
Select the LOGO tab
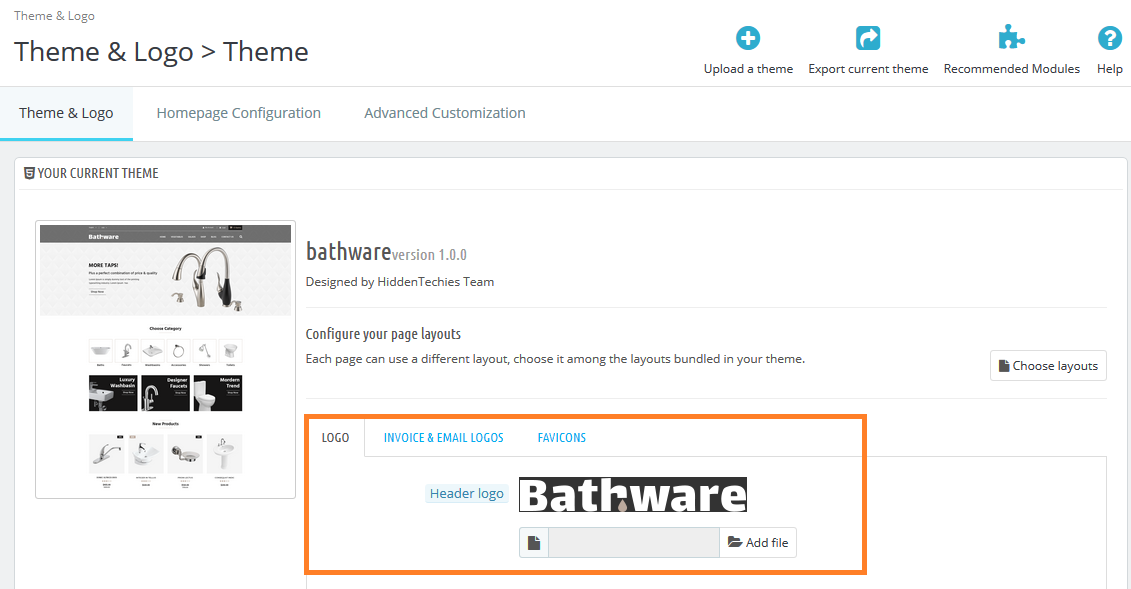(335, 438)
